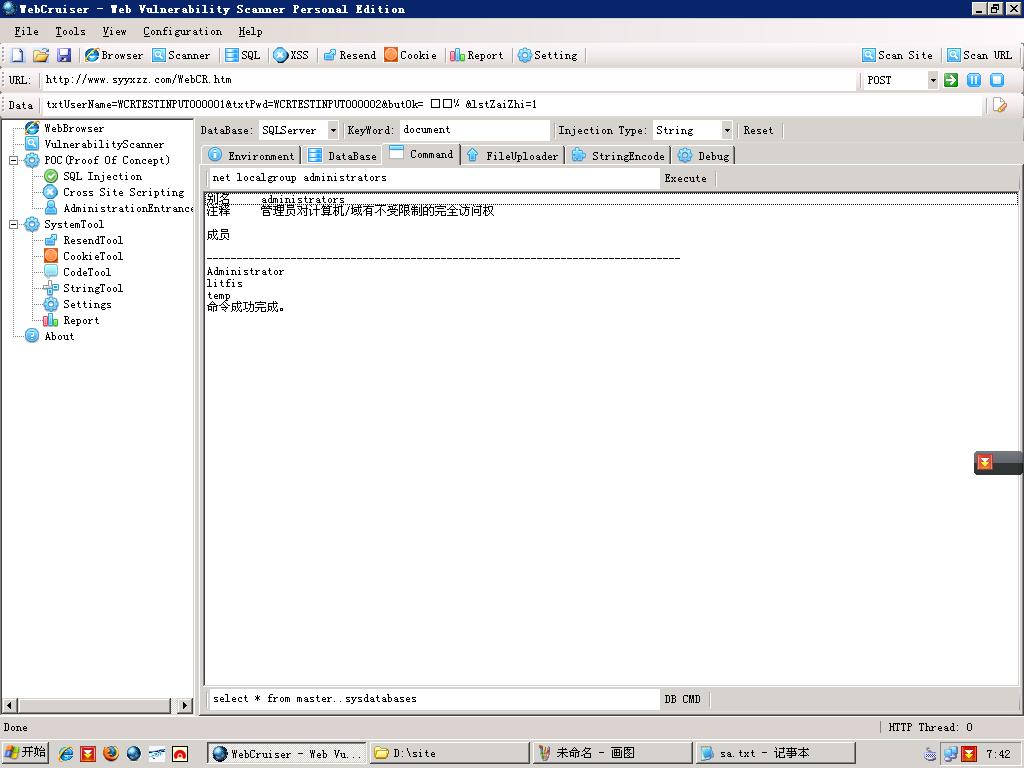This screenshot has height=768, width=1024.
Task: Switch to the DataBase tab
Action: [x=343, y=155]
